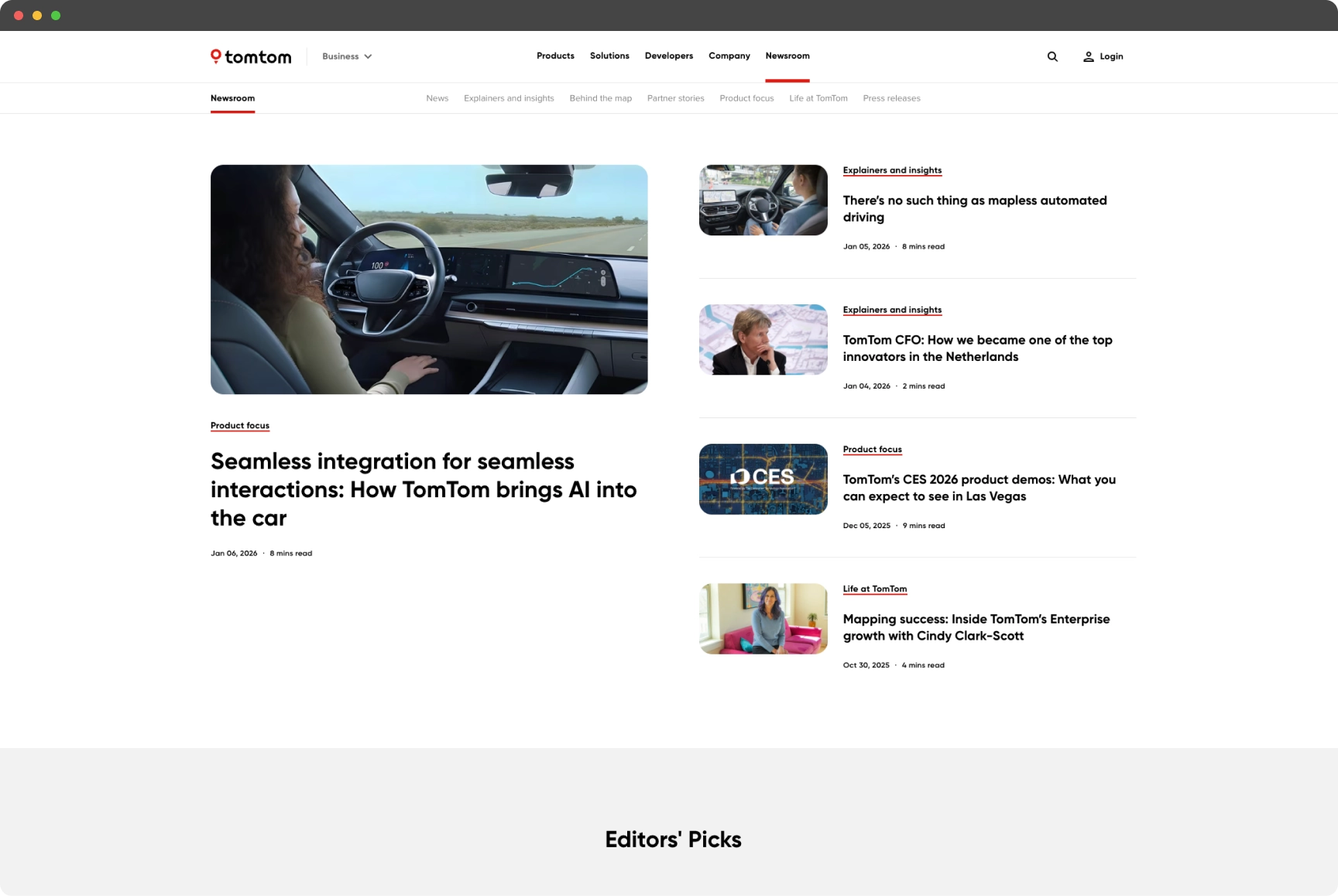Viewport: 1338px width, 896px height.
Task: Read 'There's no such thing as mapless' article
Action: (975, 208)
